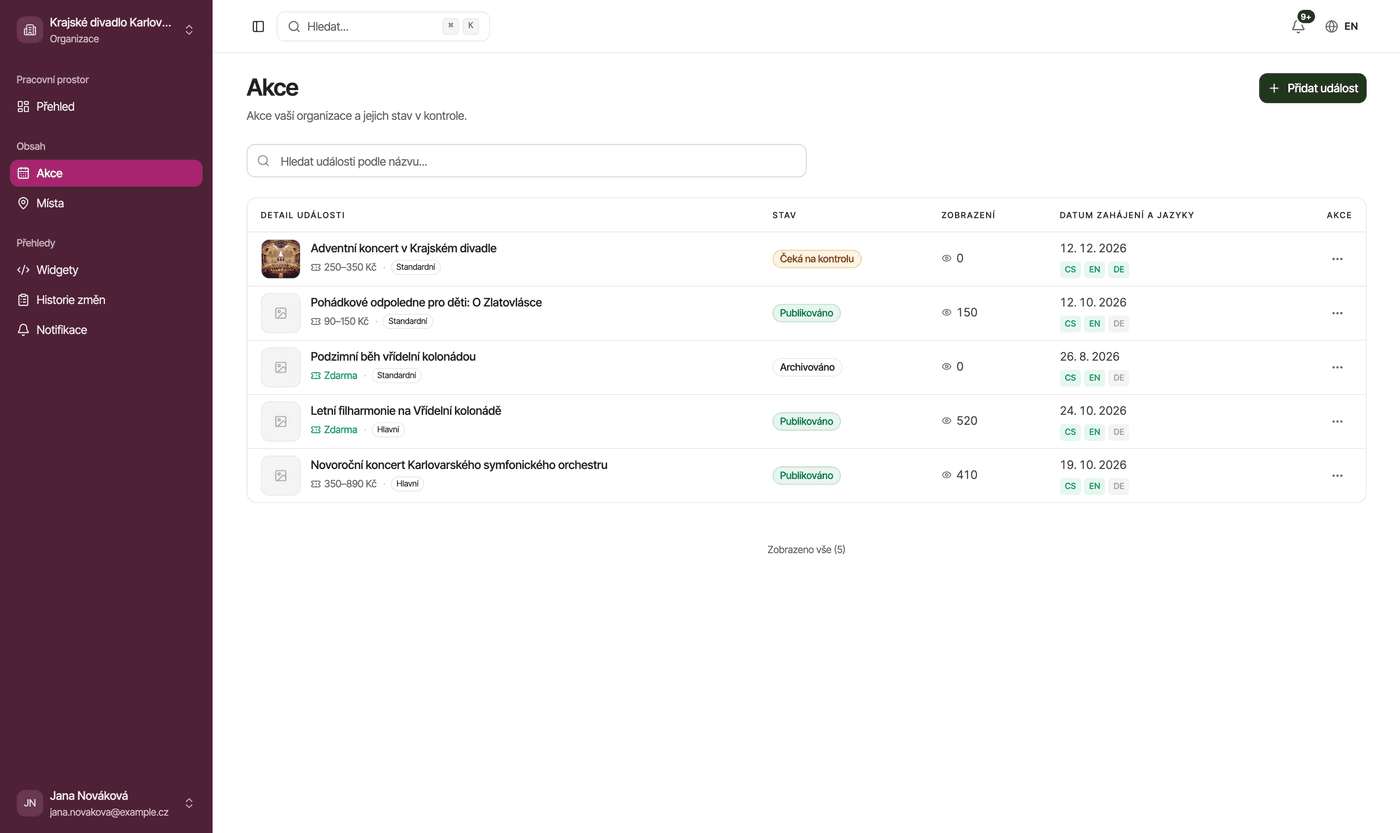Click the image placeholder for Pohádkové odpoledne
Image resolution: width=1400 pixels, height=833 pixels.
click(x=281, y=313)
